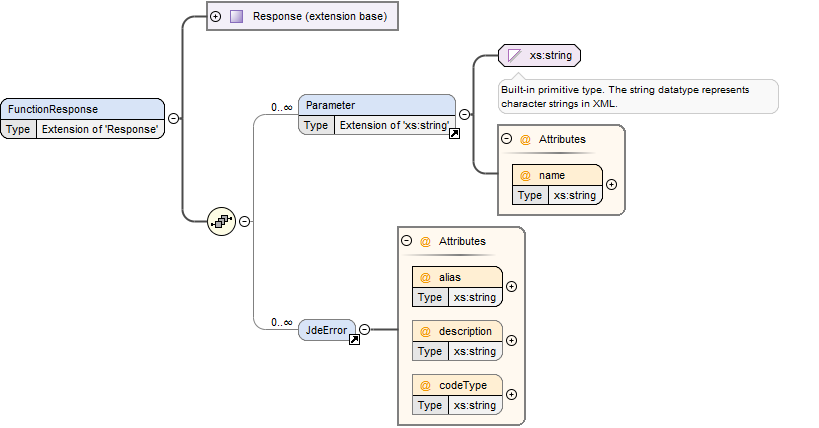
Task: Click the sequence compositor icon
Action: click(x=221, y=221)
